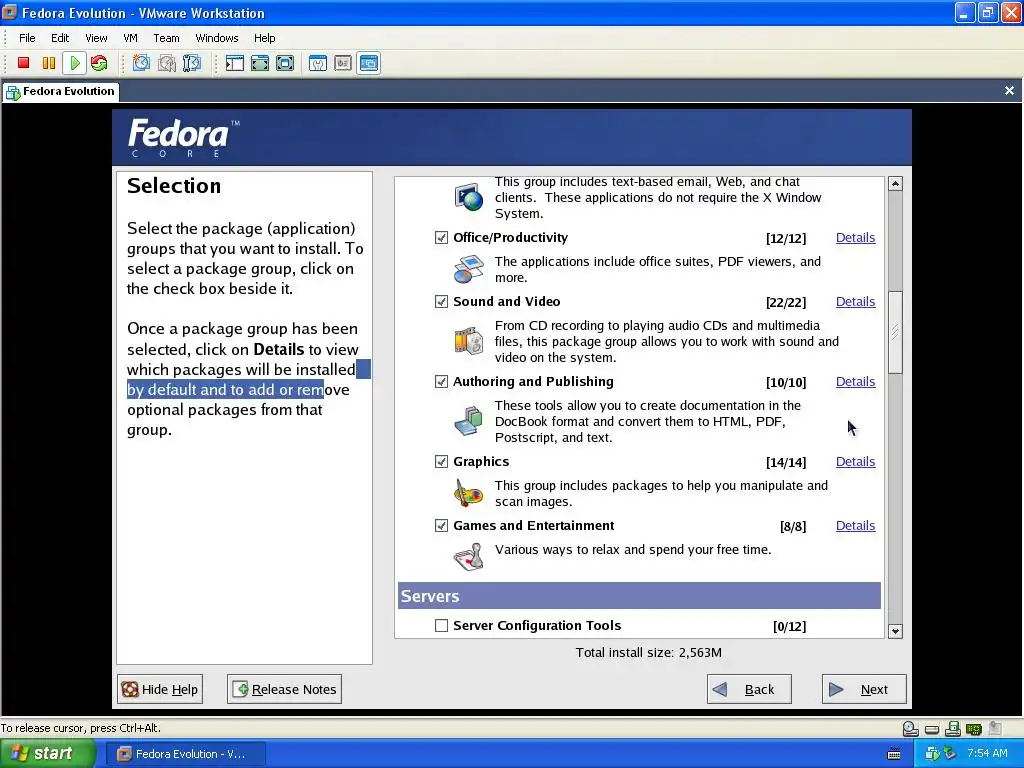Take a snapshot with the clock snapshot icon

tap(141, 63)
